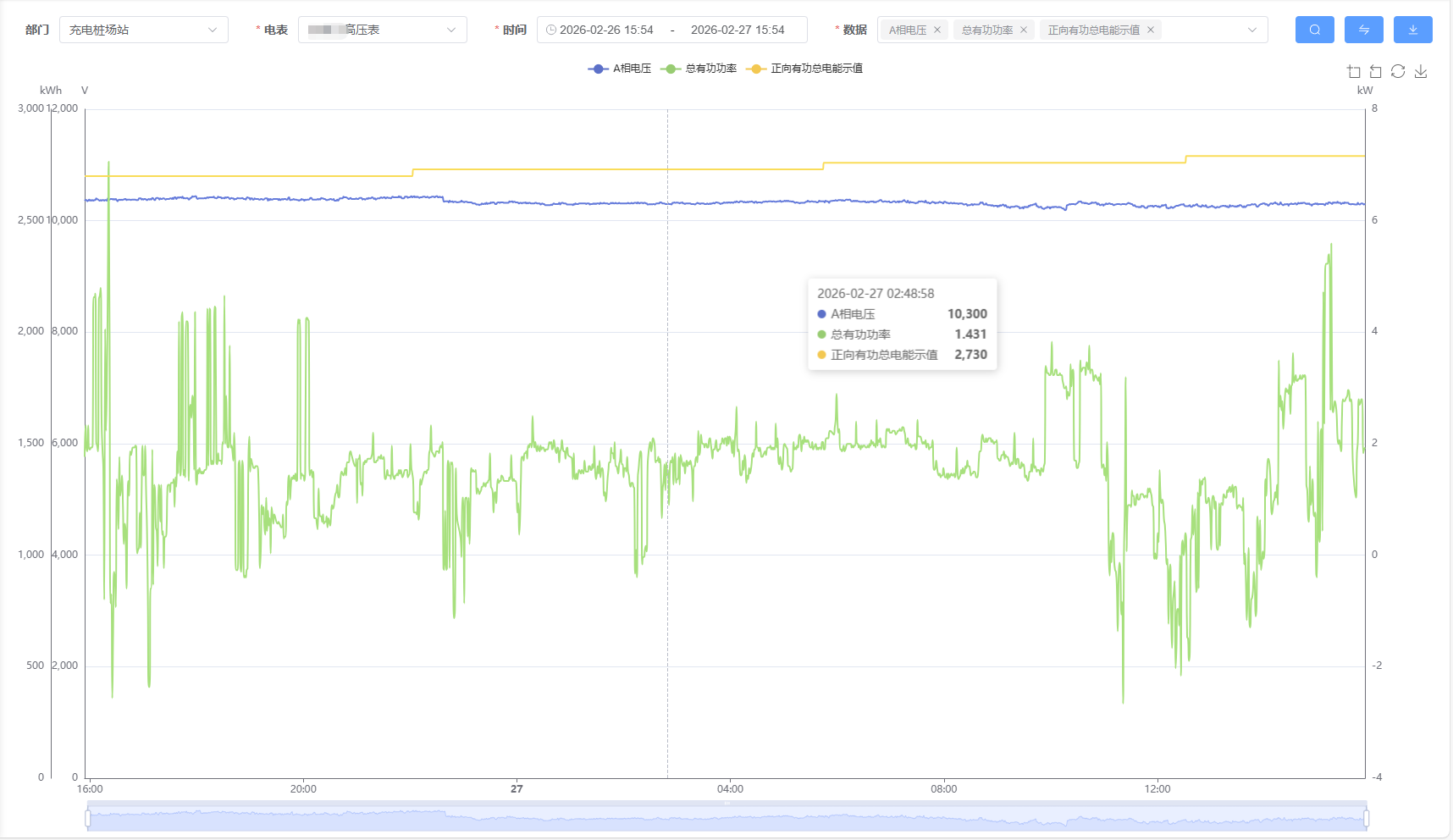Click the chart zoom reset back icon
Screen dimensions: 1453x840
(1375, 72)
